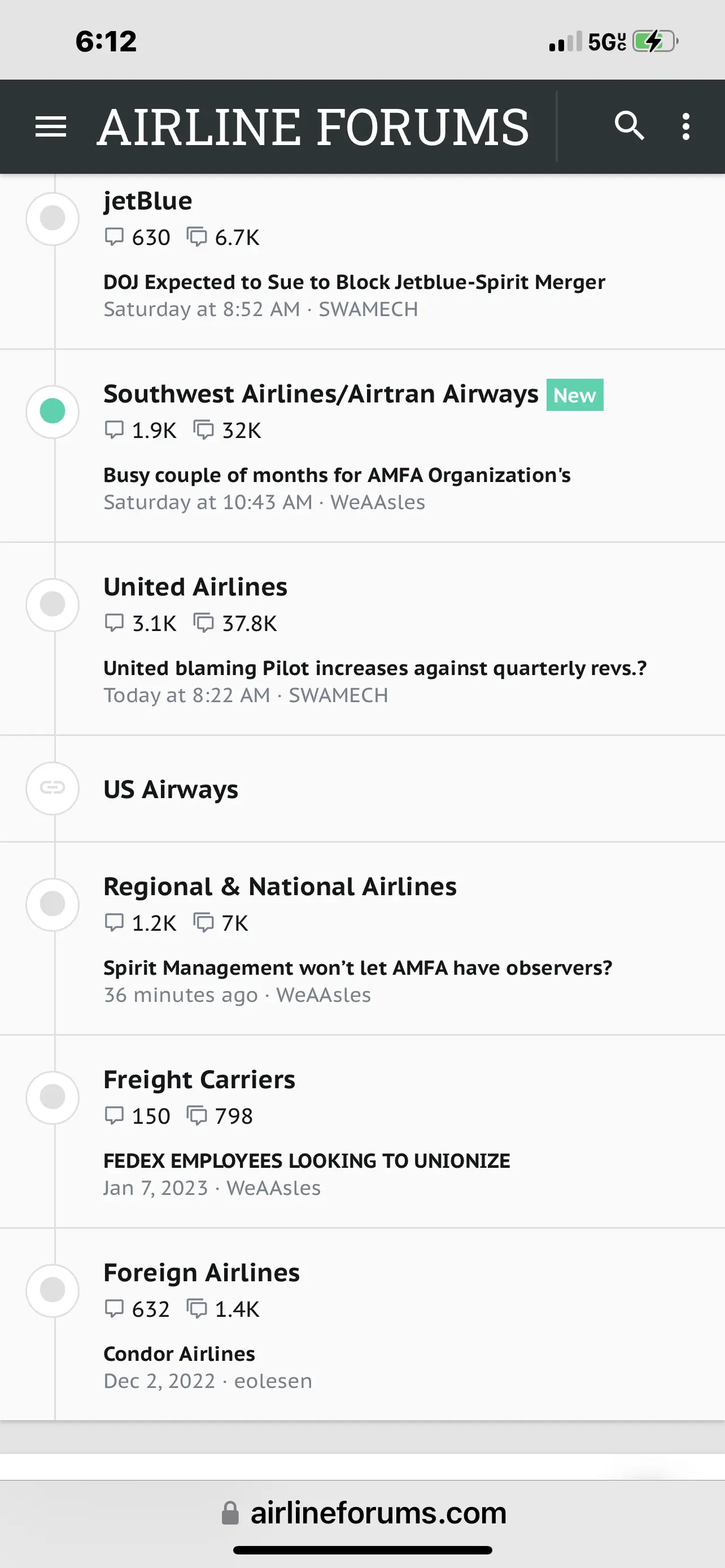Image resolution: width=725 pixels, height=1568 pixels.
Task: Tap the AIRLINE FORUMS site title
Action: (313, 126)
